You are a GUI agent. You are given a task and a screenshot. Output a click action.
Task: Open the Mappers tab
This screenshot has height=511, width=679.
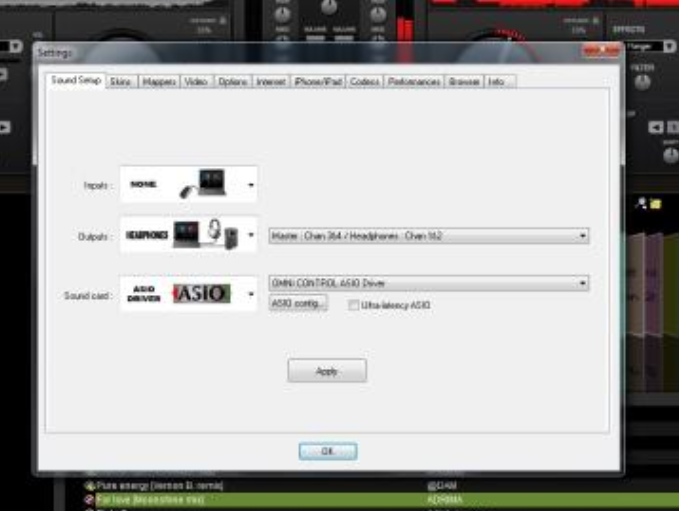pyautogui.click(x=159, y=81)
